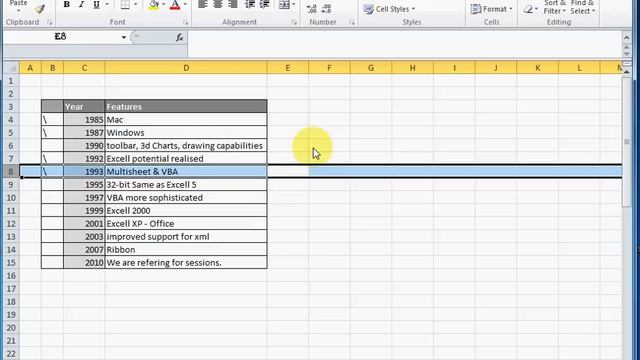Select column K header
640x360 pixels.
pyautogui.click(x=538, y=68)
